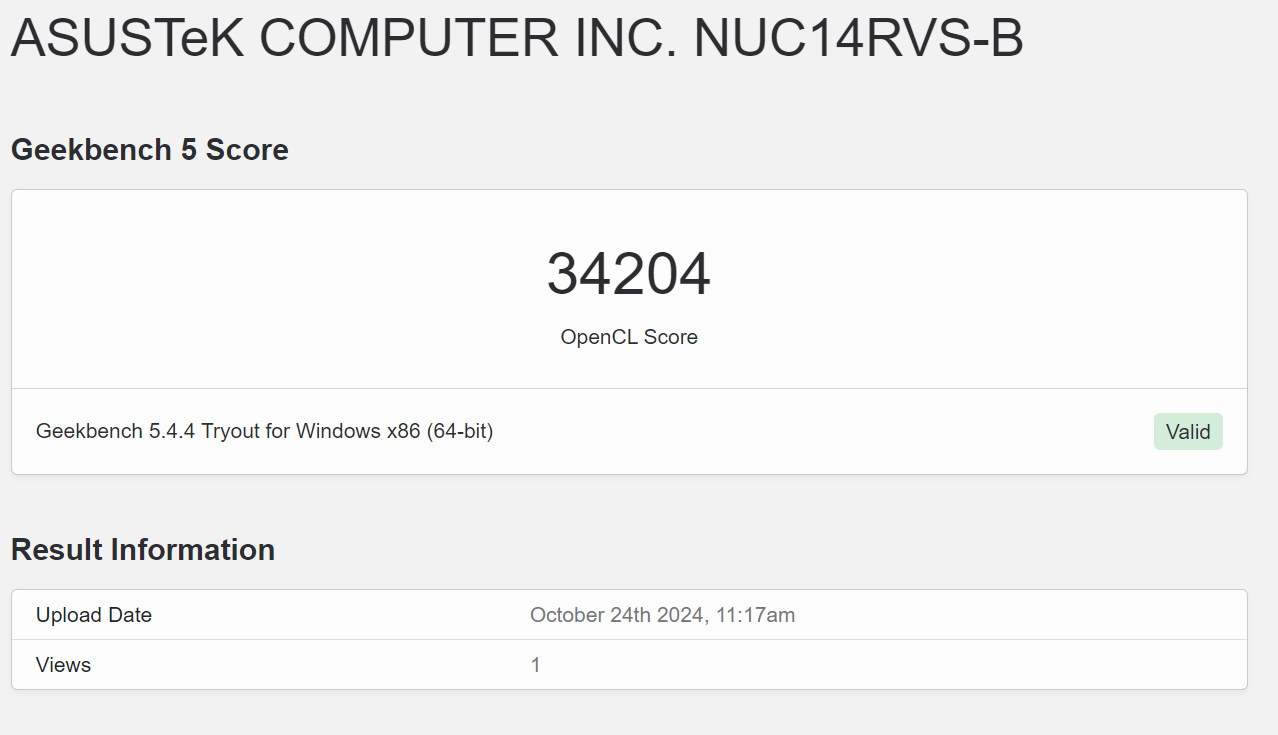Click the word Windows in version line
The width and height of the screenshot is (1278, 735).
tap(339, 431)
